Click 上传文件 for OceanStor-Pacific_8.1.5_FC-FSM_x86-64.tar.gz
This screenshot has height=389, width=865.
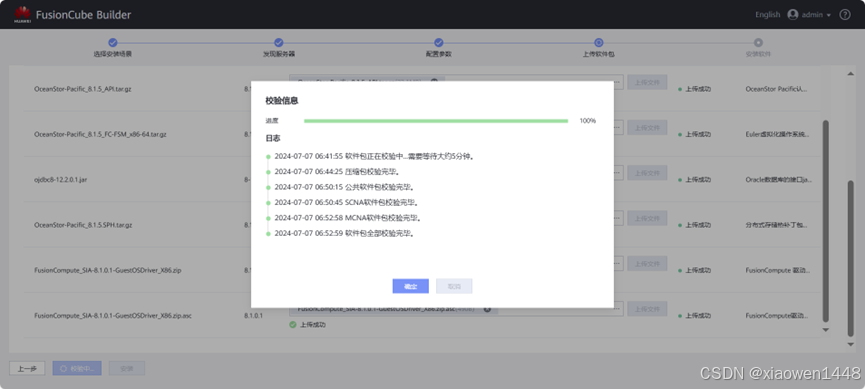coord(647,127)
